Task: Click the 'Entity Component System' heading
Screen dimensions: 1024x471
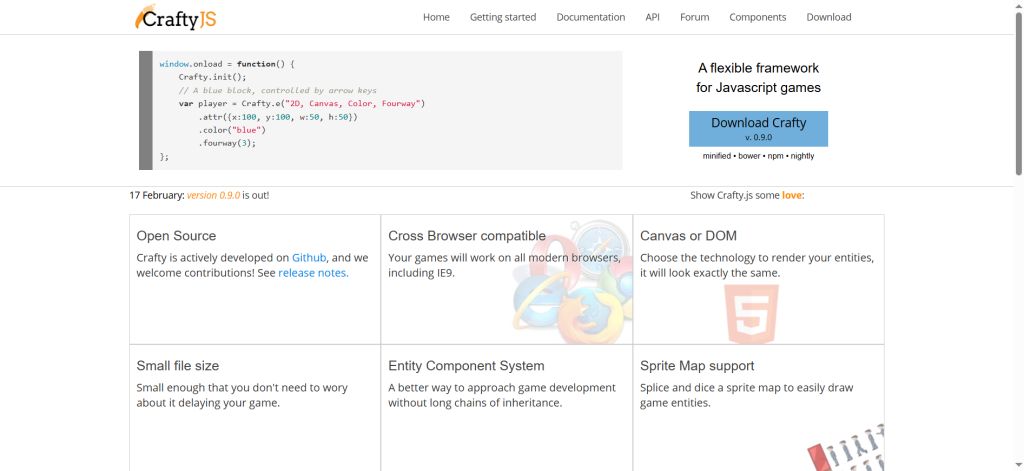Action: coord(466,366)
